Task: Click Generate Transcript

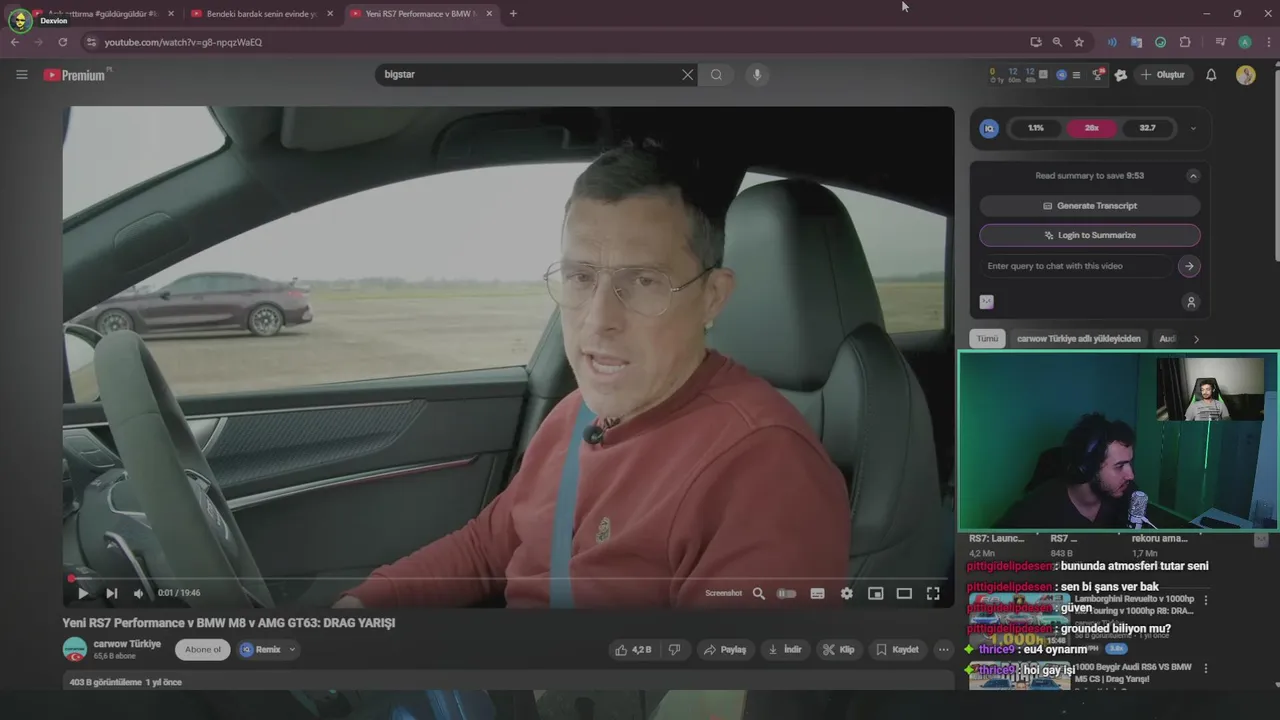Action: [1090, 206]
